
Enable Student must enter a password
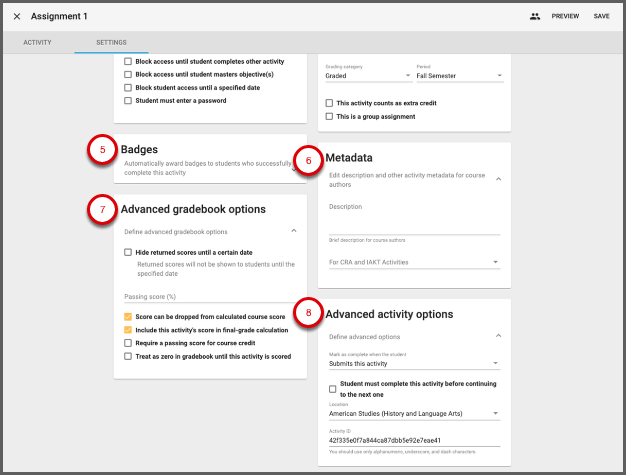(x=128, y=101)
